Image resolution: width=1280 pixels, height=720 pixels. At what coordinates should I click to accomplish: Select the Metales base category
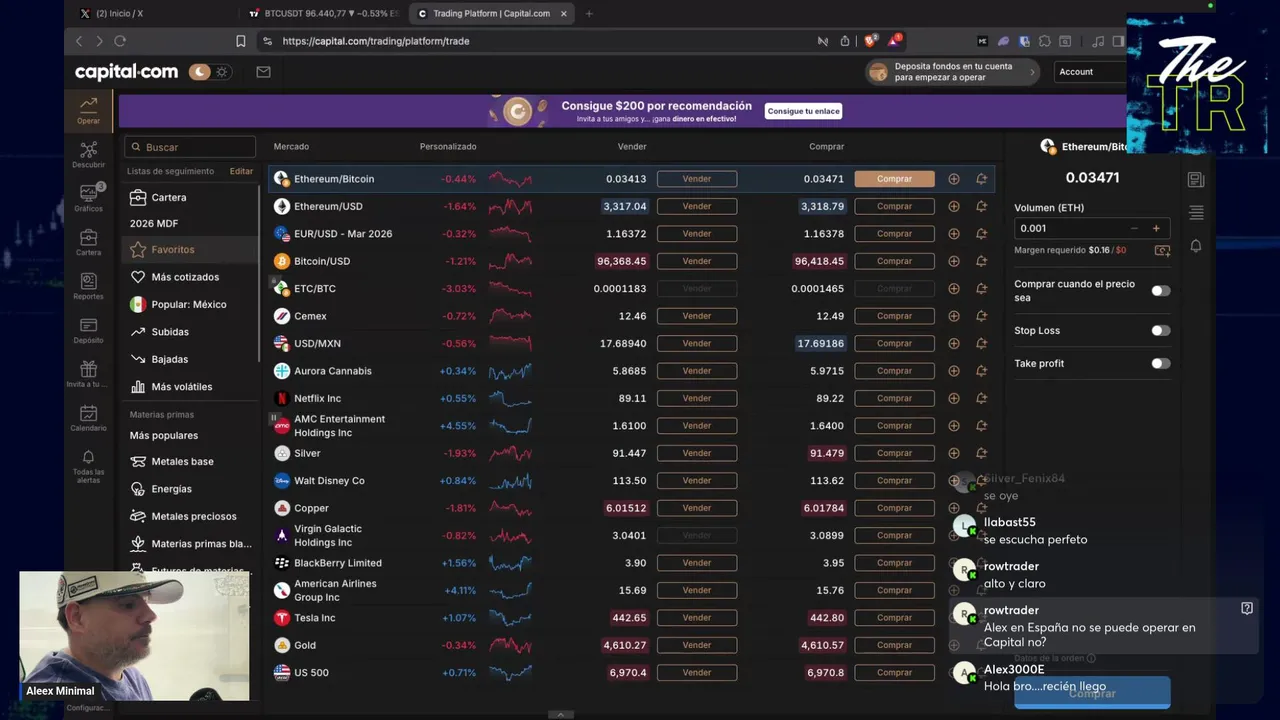click(x=190, y=462)
